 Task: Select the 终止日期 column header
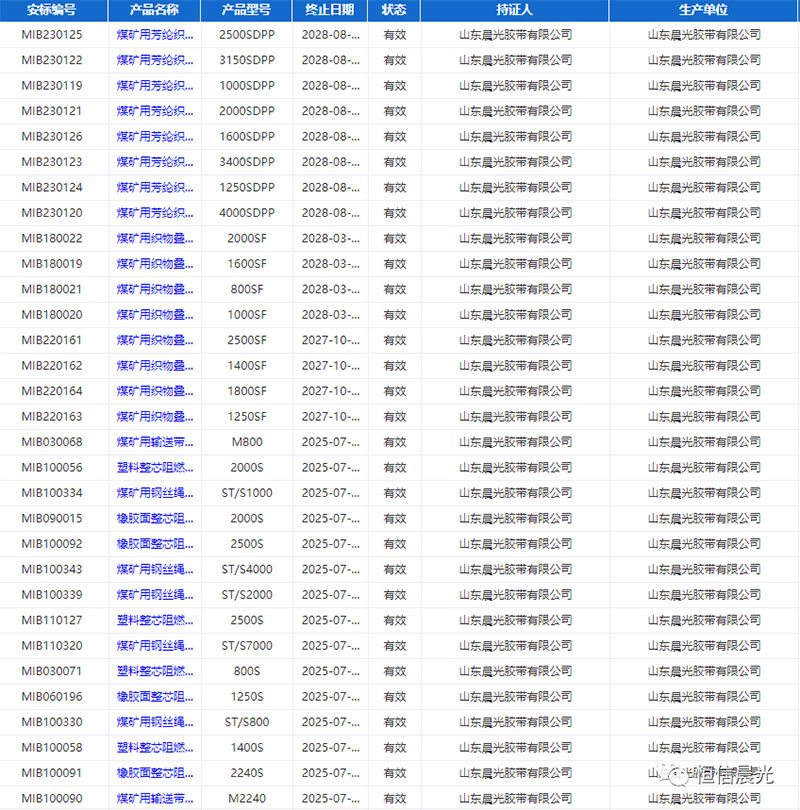[329, 10]
